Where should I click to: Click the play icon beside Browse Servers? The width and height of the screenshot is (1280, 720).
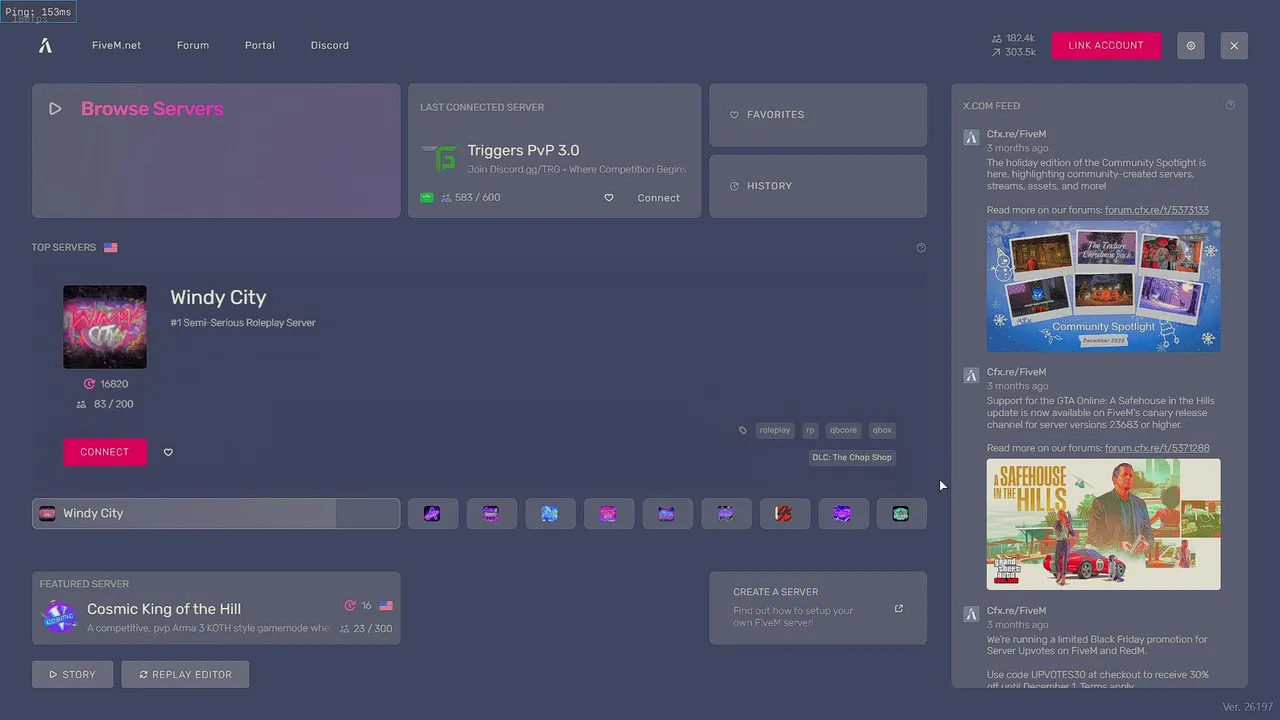click(x=55, y=109)
